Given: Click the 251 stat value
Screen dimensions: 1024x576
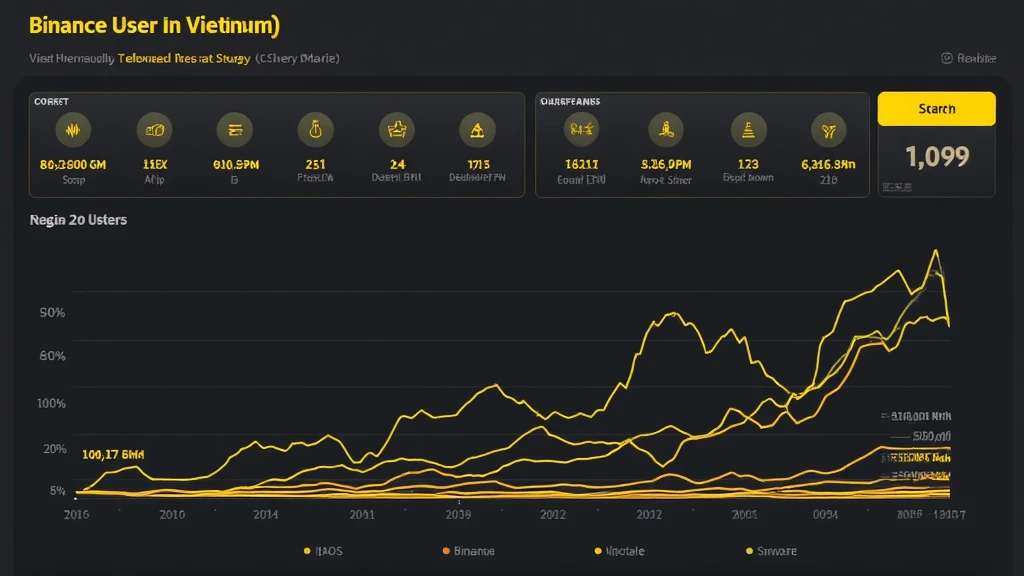Looking at the screenshot, I should [x=315, y=165].
